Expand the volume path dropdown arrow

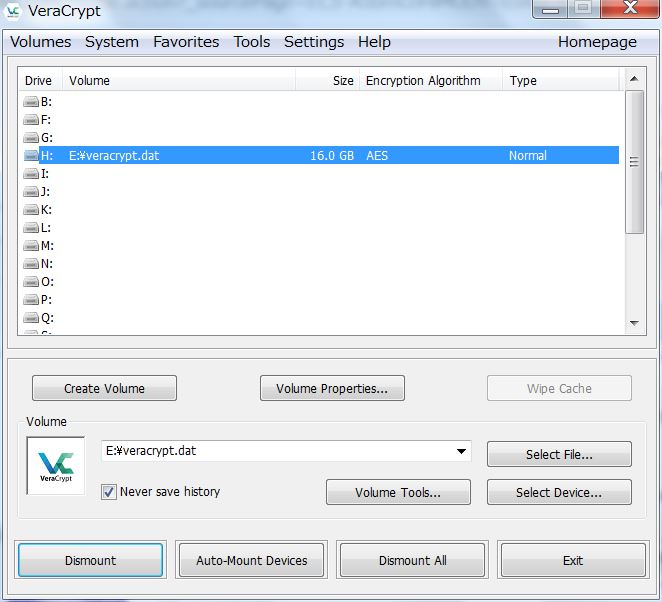pos(461,451)
